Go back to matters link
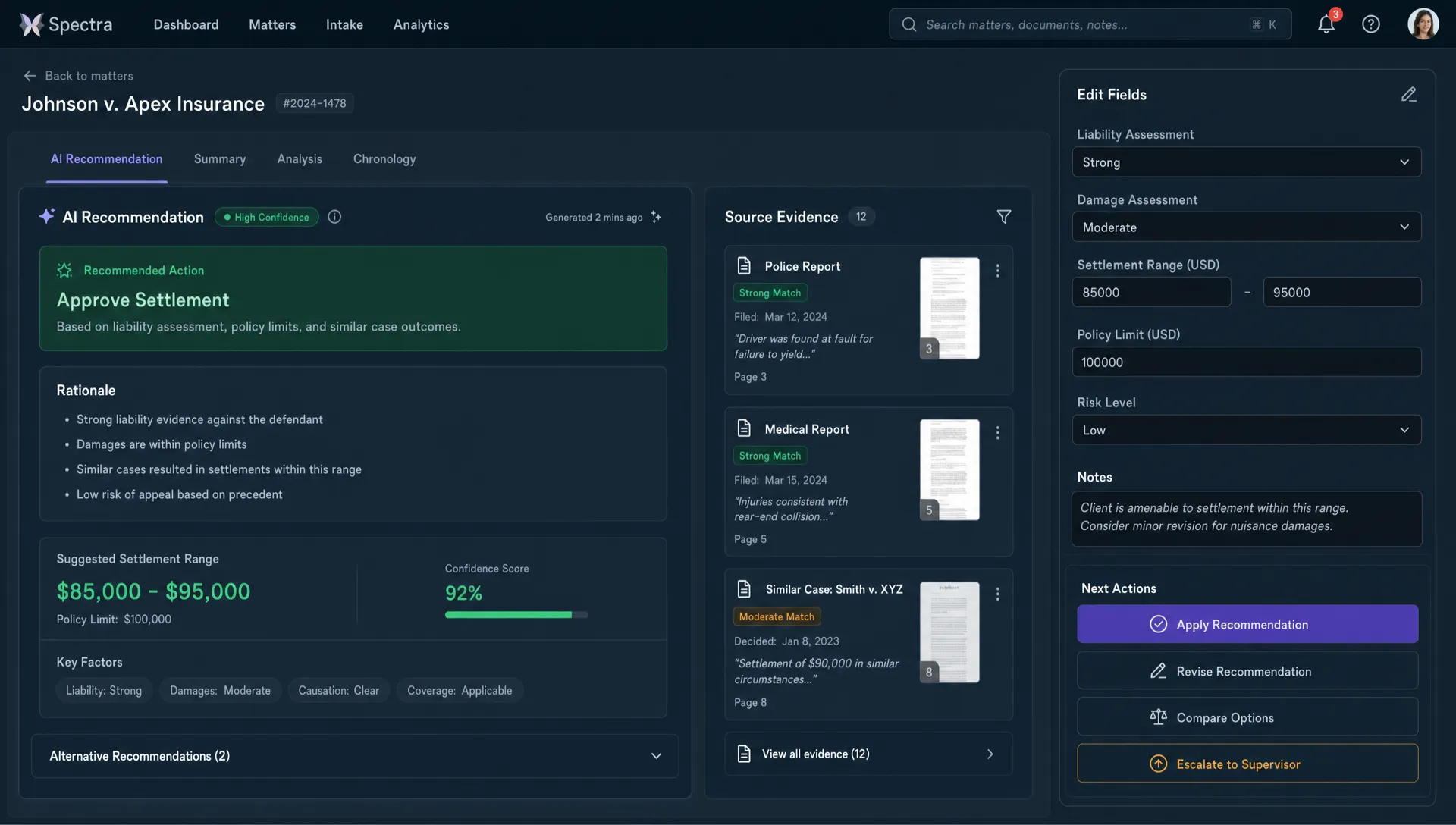 click(79, 76)
